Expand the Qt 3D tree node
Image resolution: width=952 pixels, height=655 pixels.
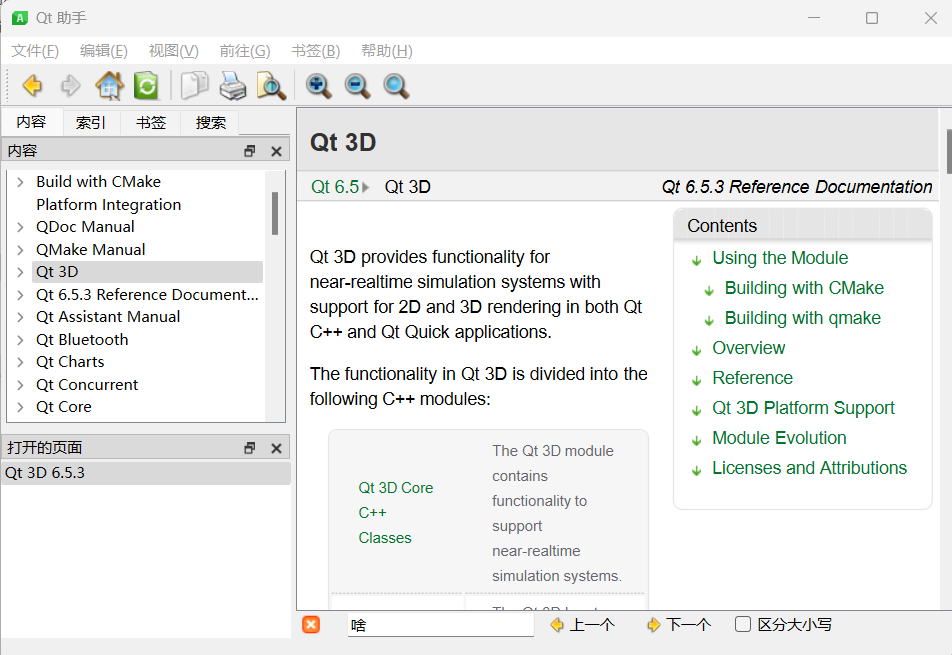21,272
